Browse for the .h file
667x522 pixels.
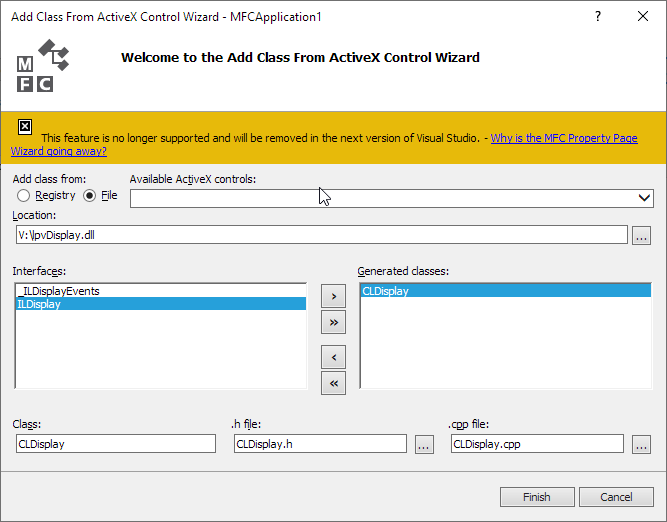point(424,445)
